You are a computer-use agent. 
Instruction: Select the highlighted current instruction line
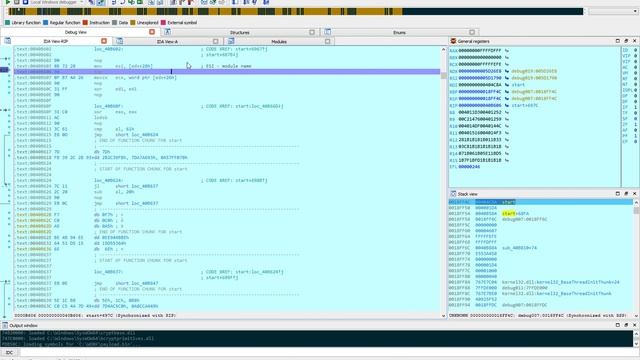227,71
